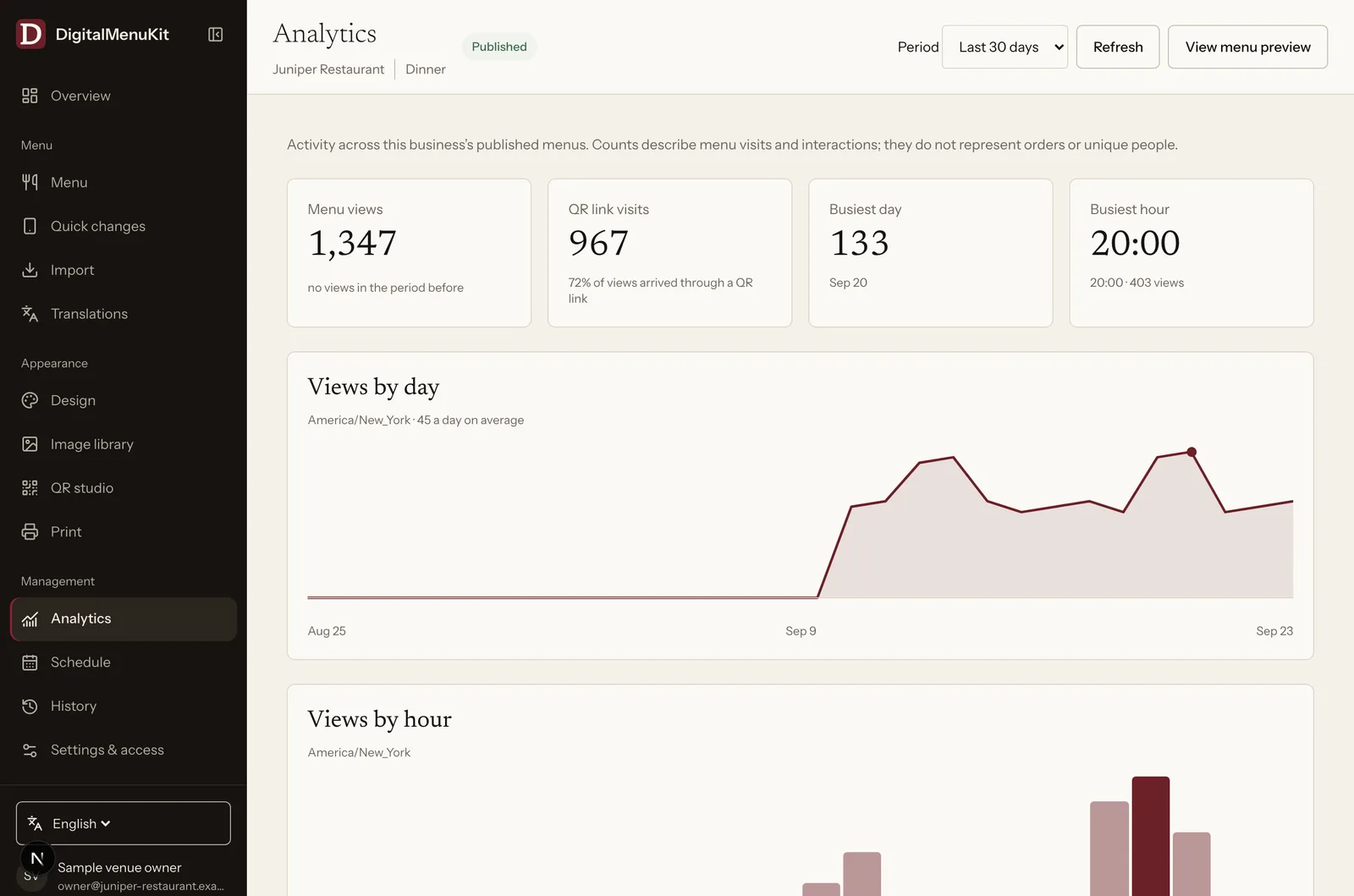Click the 'Sep 20' busiest day date

pyautogui.click(x=848, y=283)
